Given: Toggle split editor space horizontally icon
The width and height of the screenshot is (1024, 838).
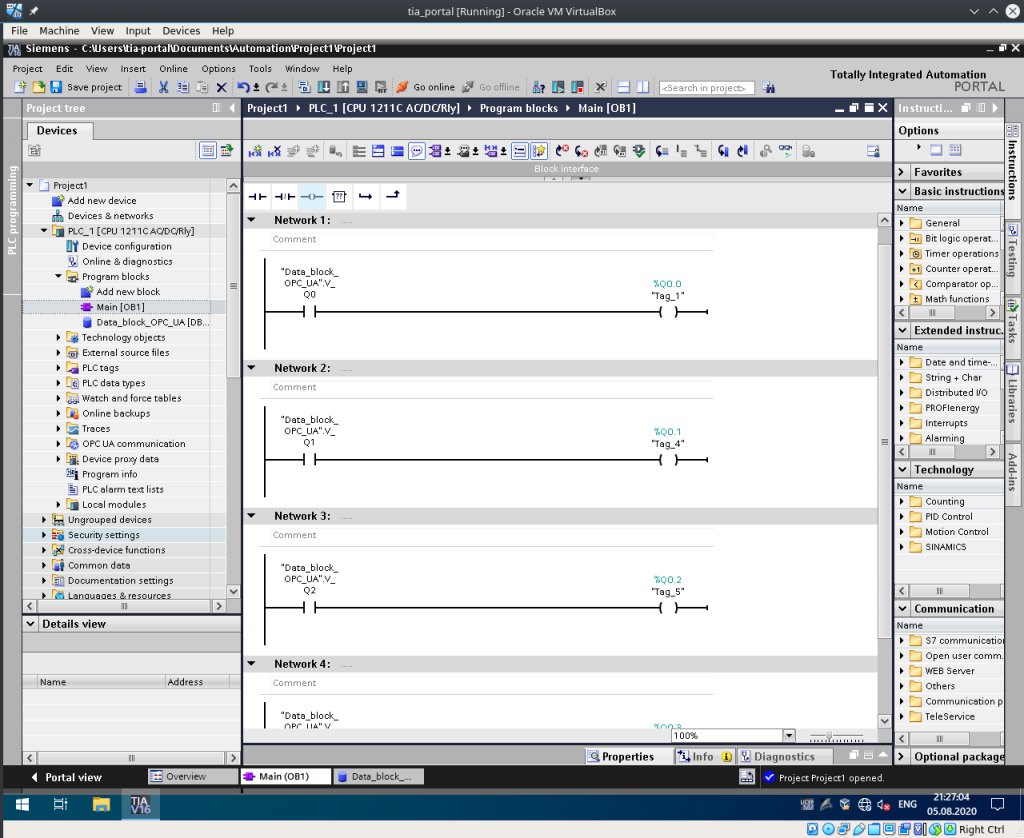Looking at the screenshot, I should point(624,87).
